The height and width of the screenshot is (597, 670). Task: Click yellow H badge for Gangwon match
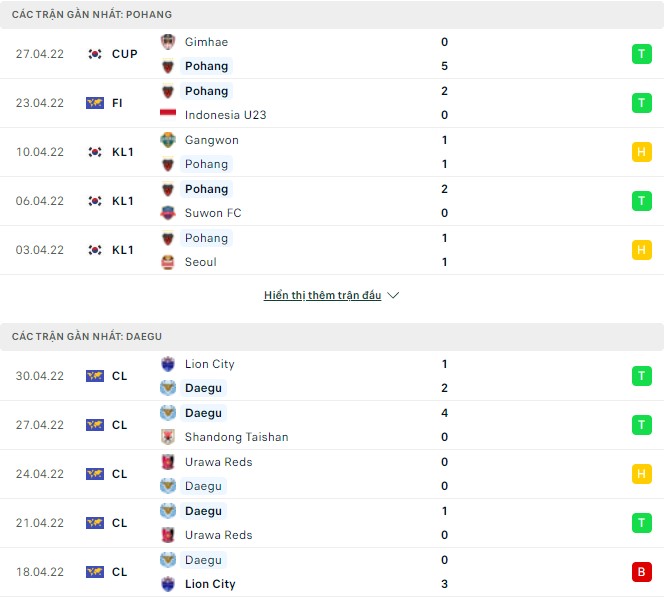coord(640,152)
